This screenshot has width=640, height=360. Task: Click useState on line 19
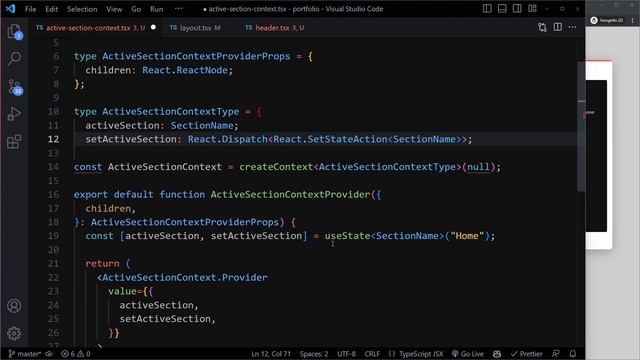tap(347, 236)
